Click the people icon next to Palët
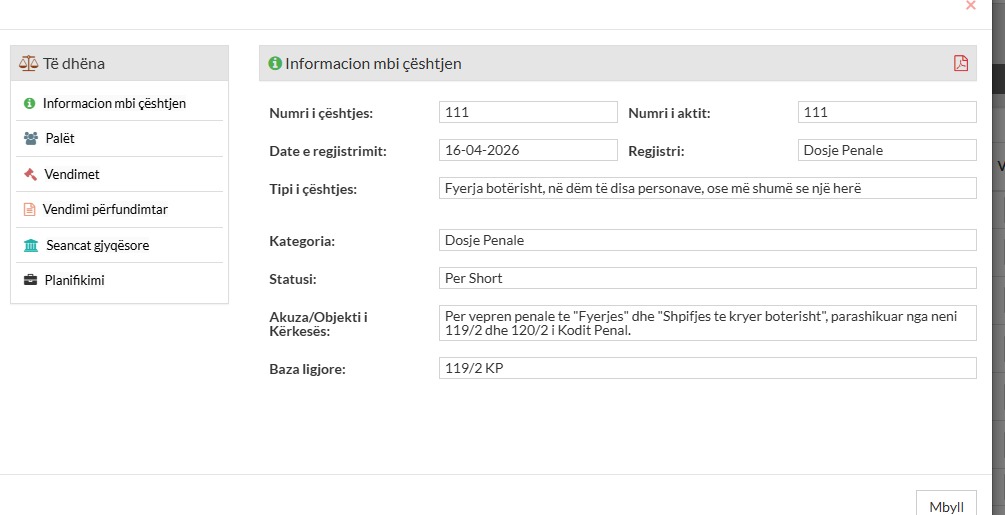The width and height of the screenshot is (1005, 515). 30,139
